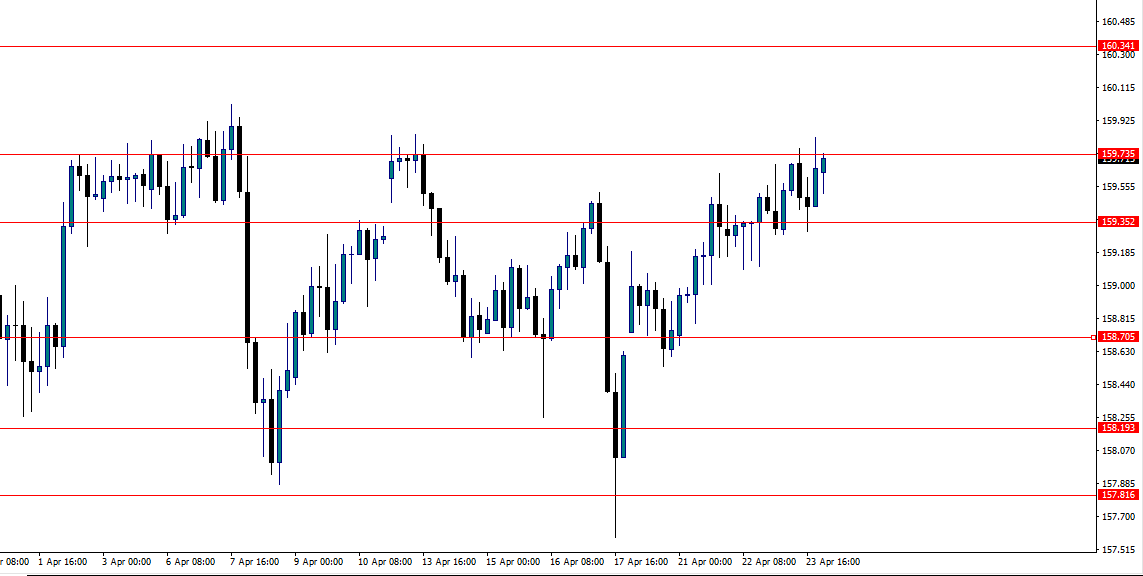
Task: Select the horizontal line at level 157.816
Action: point(547,496)
